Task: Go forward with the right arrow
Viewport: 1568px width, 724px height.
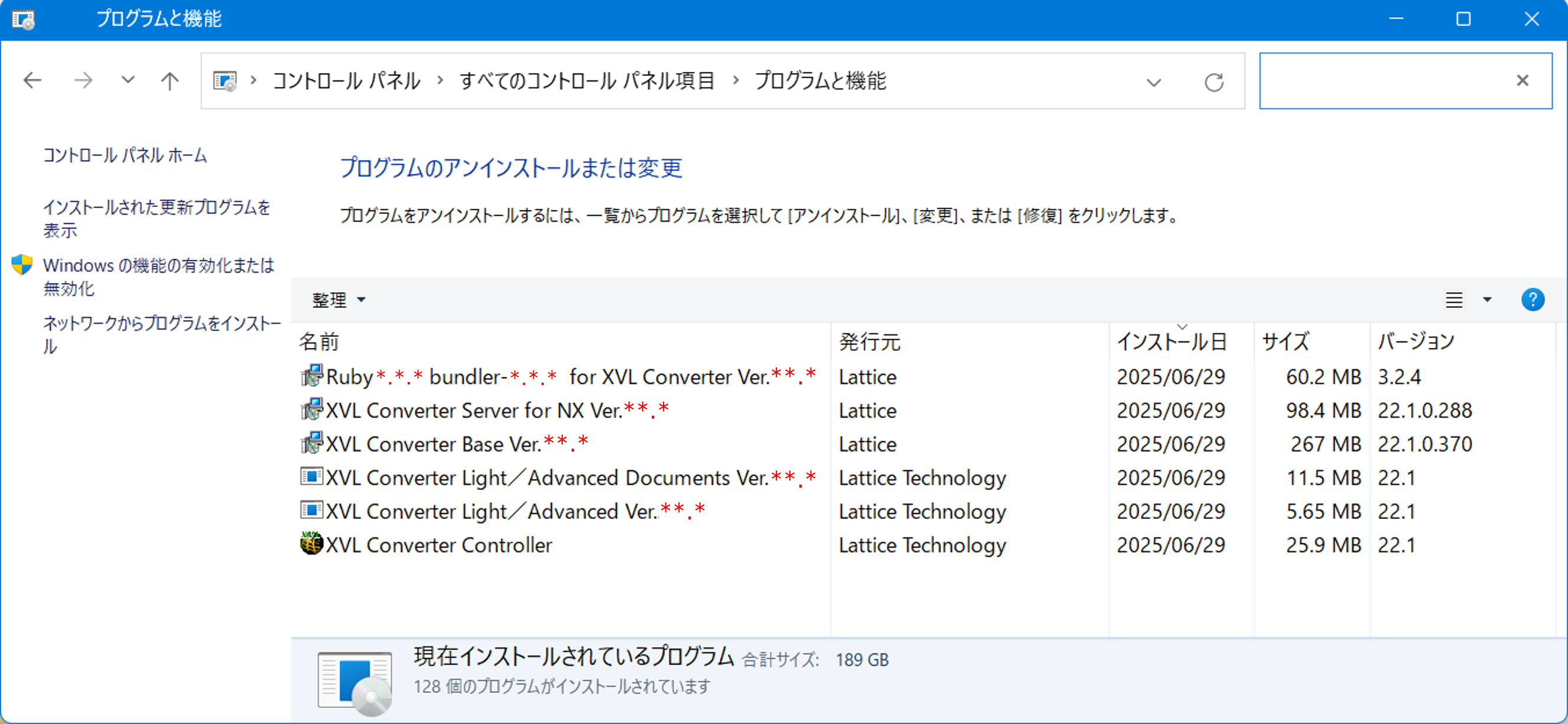Action: [x=83, y=80]
